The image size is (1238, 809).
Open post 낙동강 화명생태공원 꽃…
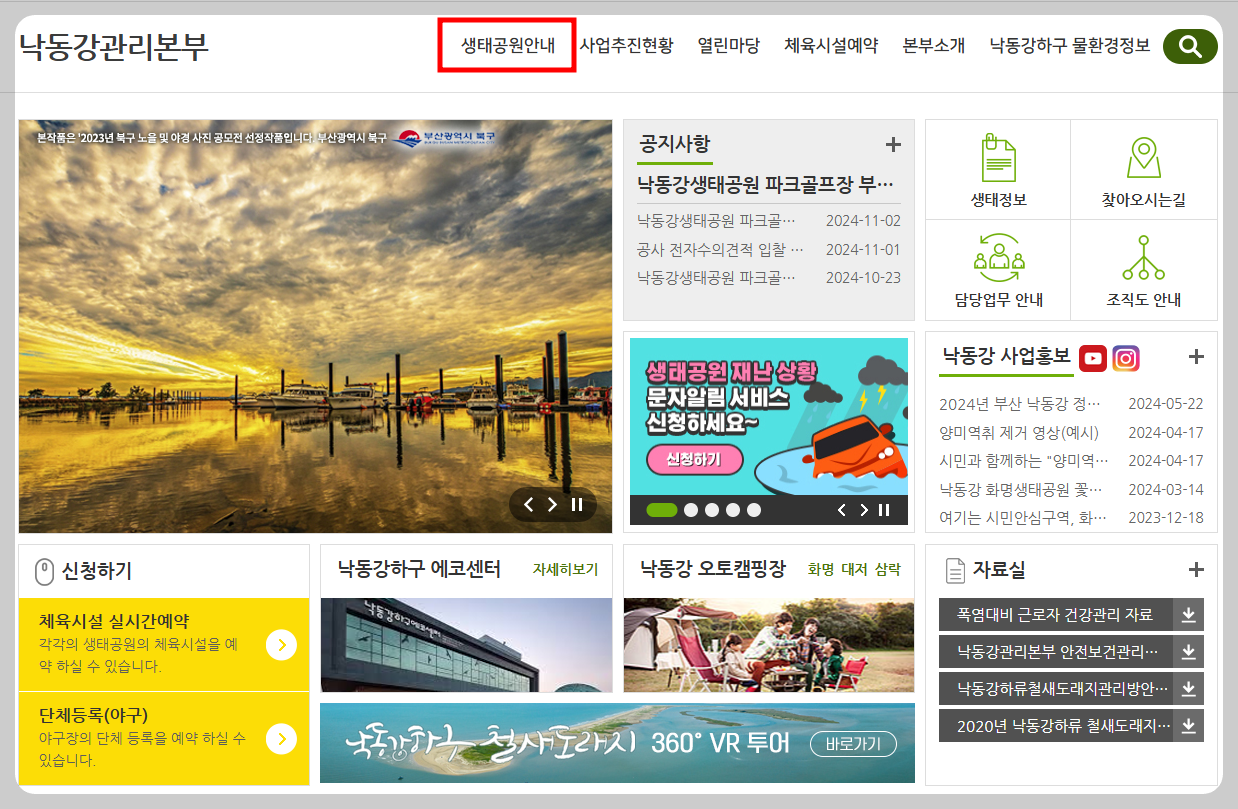click(x=1022, y=489)
